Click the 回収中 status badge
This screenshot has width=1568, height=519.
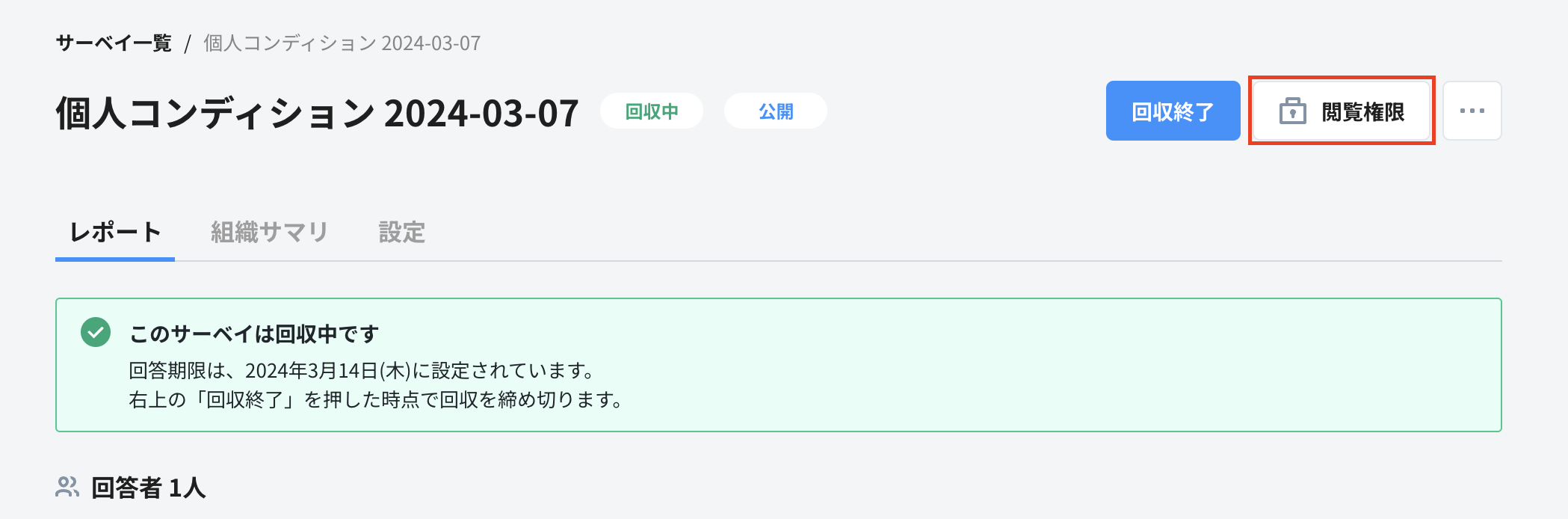[x=651, y=111]
